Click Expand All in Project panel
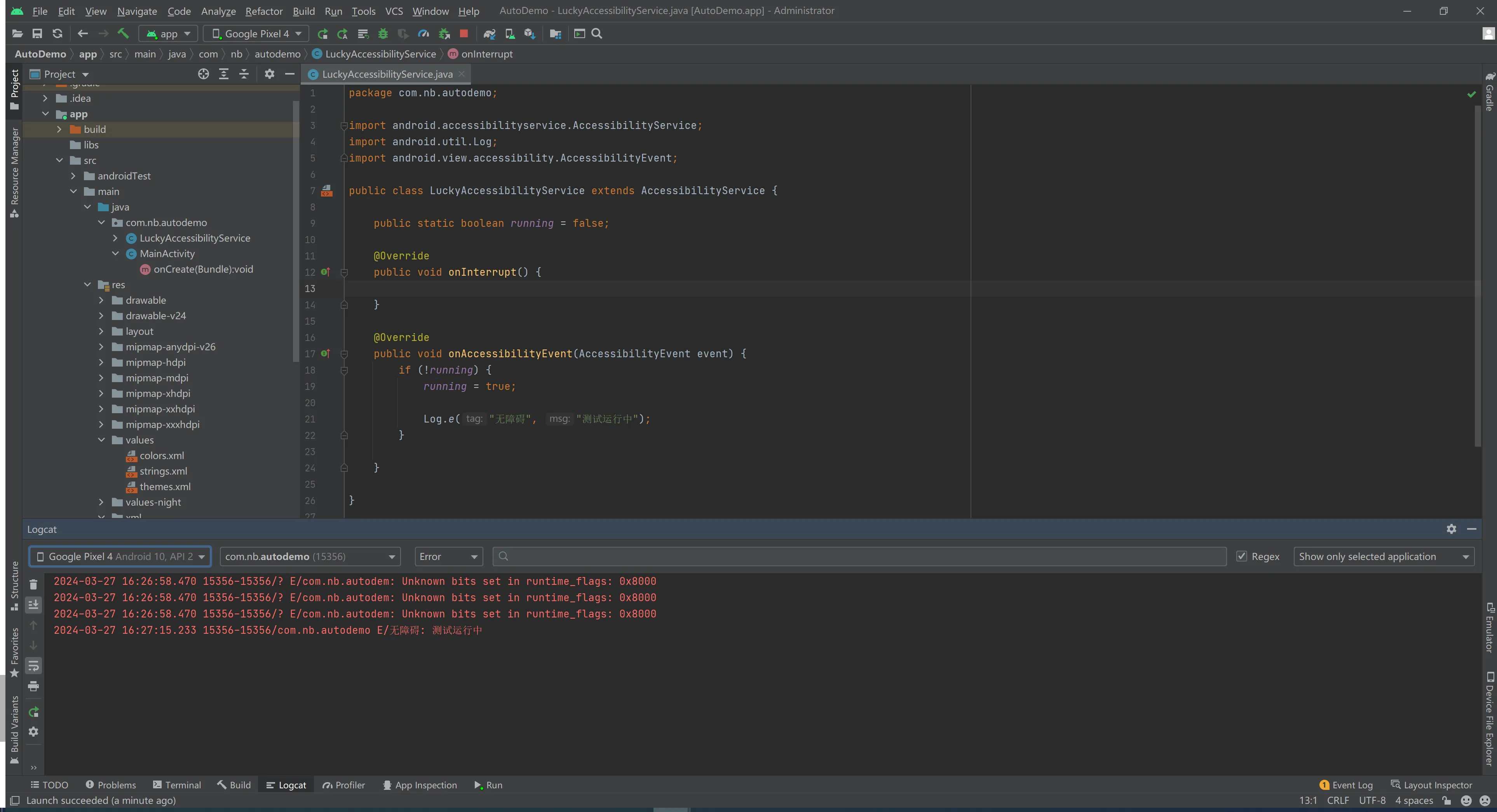Viewport: 1497px width, 812px height. click(x=224, y=74)
